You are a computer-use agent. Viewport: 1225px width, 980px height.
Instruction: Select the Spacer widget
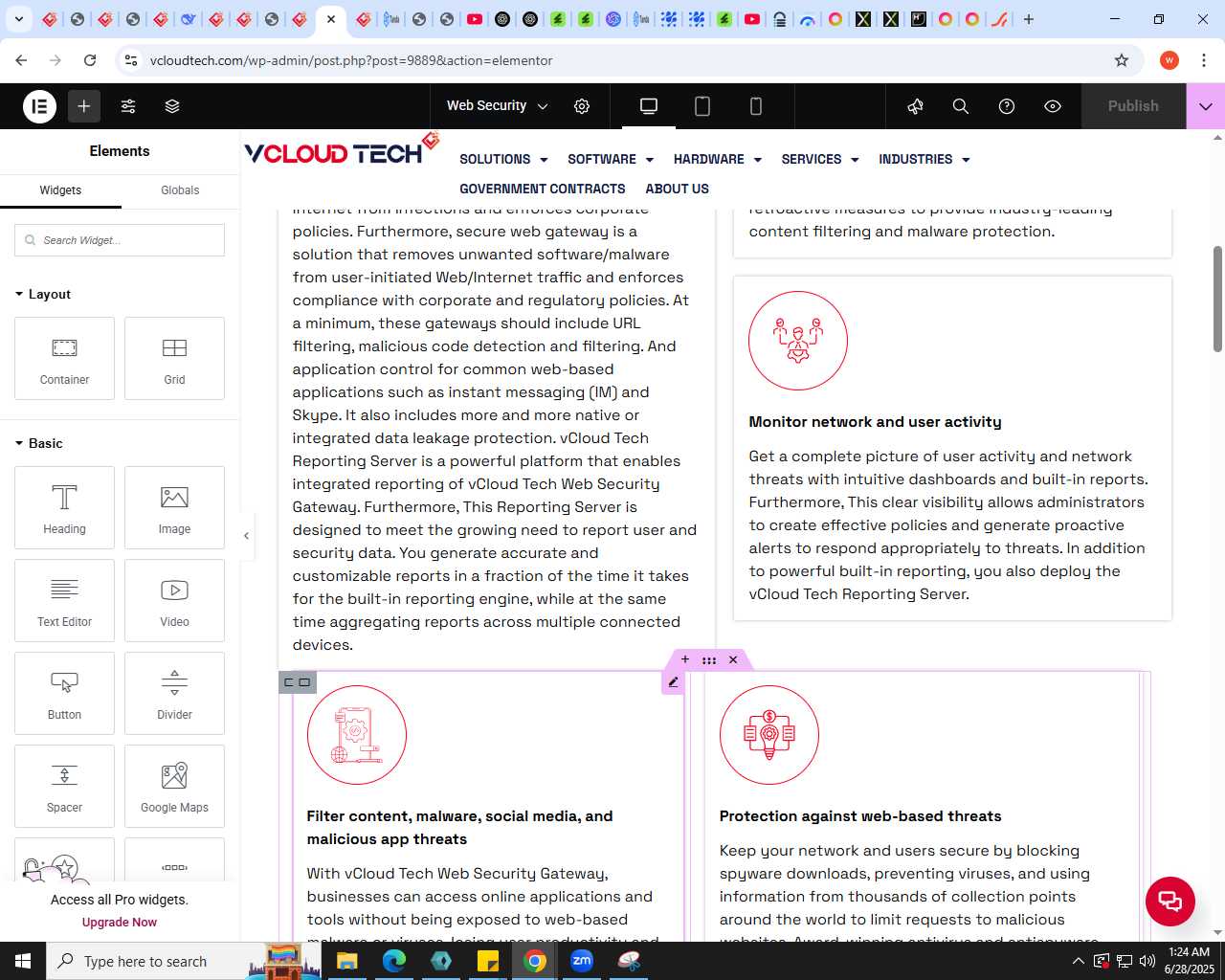[x=64, y=786]
